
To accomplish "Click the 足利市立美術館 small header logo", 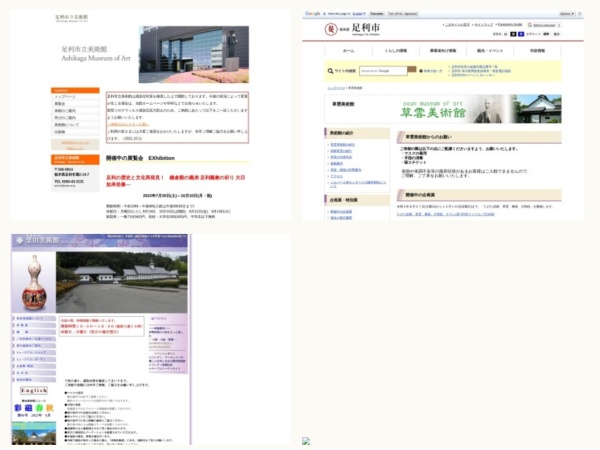I will (x=72, y=18).
